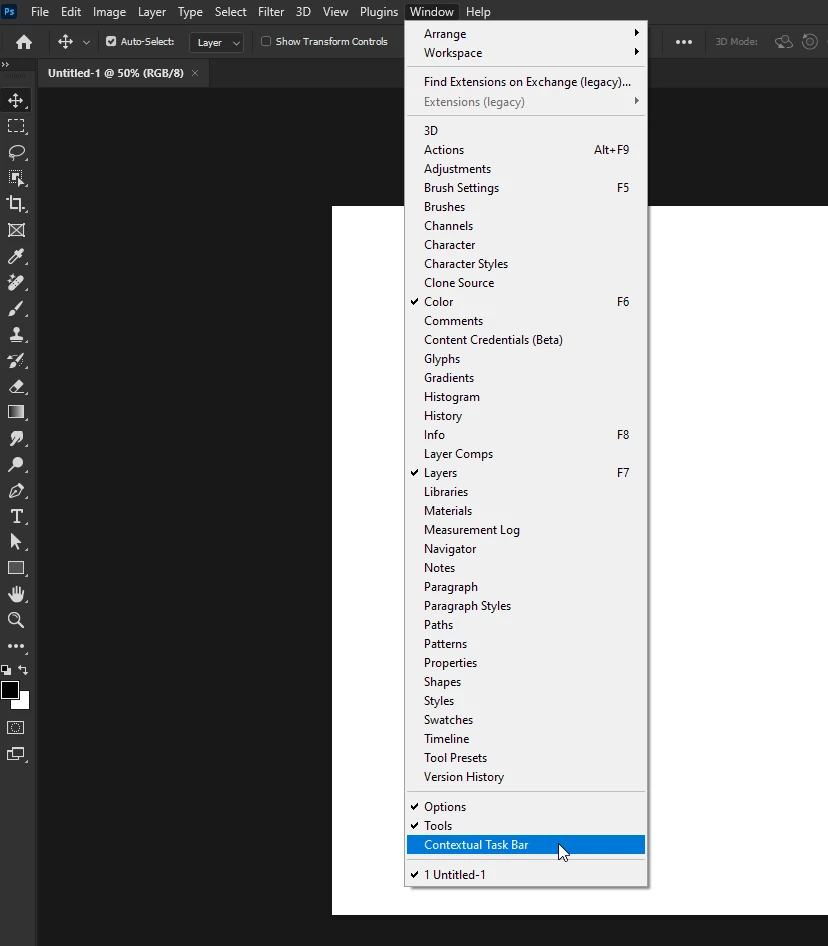828x946 pixels.
Task: Open the Image menu
Action: point(109,12)
